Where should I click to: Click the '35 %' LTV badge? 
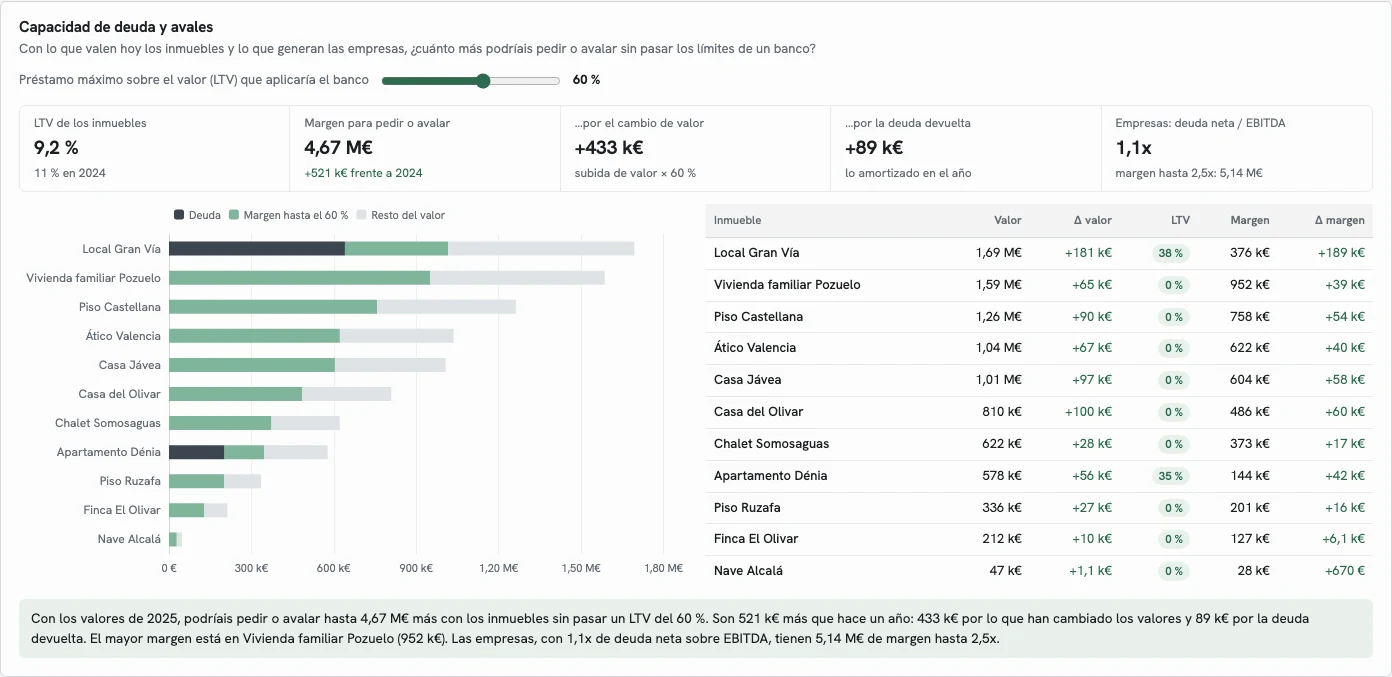(x=1171, y=476)
